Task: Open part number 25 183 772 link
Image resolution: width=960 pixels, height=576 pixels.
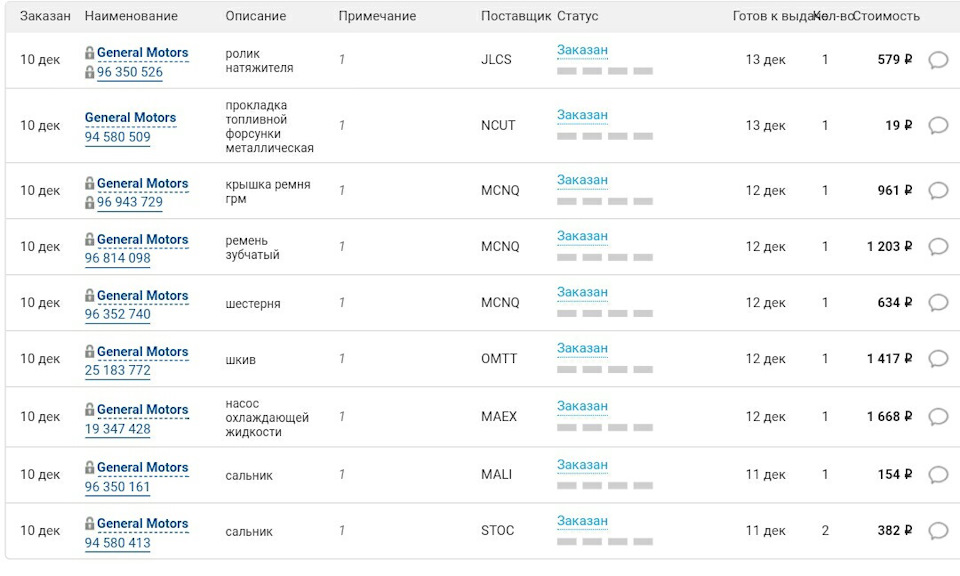Action: point(117,370)
